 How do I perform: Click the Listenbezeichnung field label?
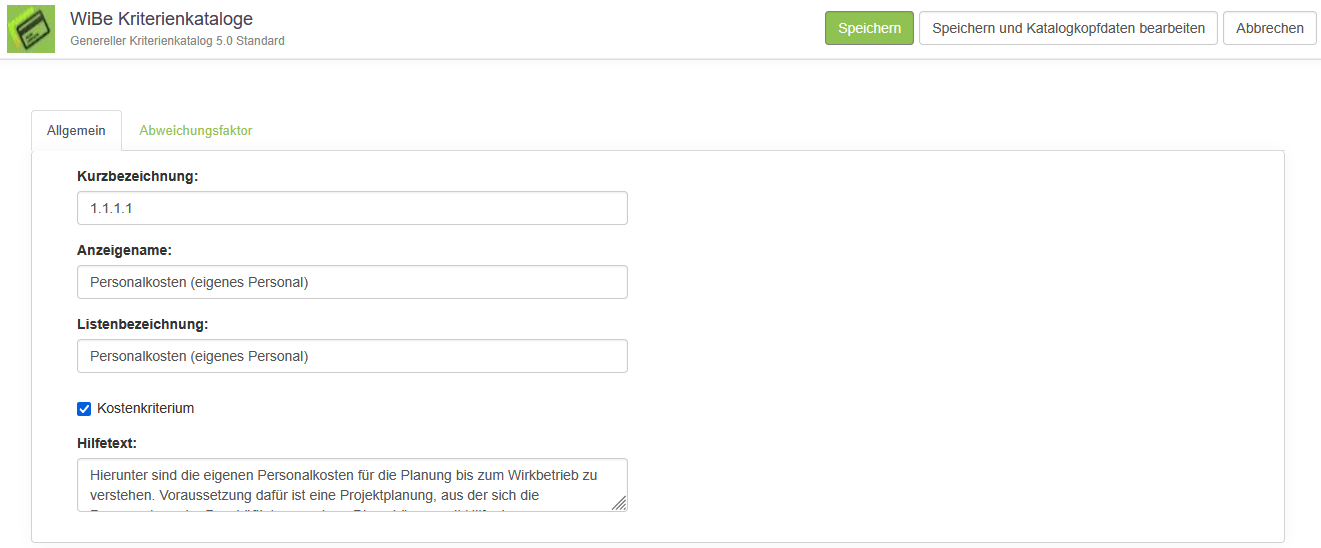(142, 324)
